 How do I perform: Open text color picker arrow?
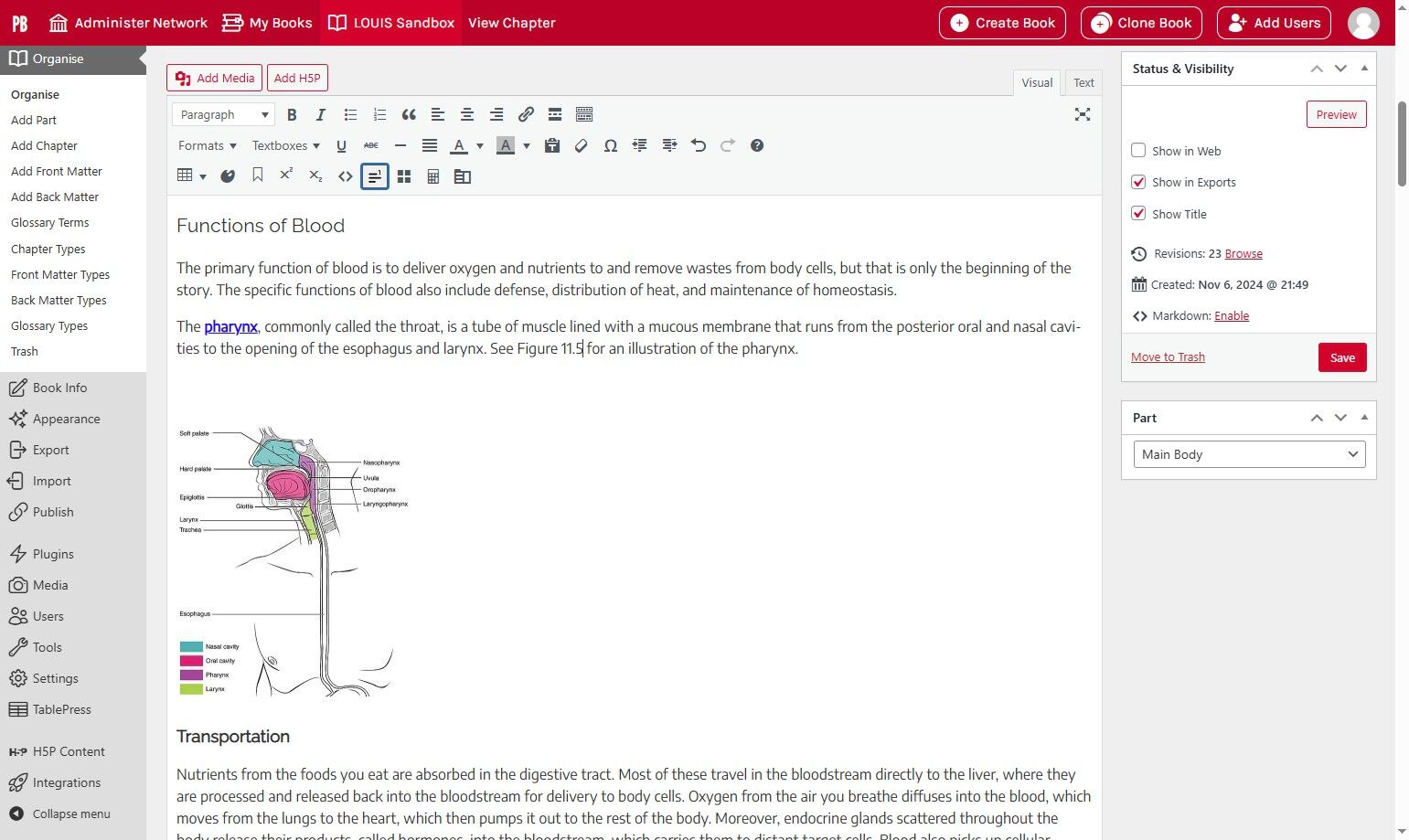[x=479, y=145]
